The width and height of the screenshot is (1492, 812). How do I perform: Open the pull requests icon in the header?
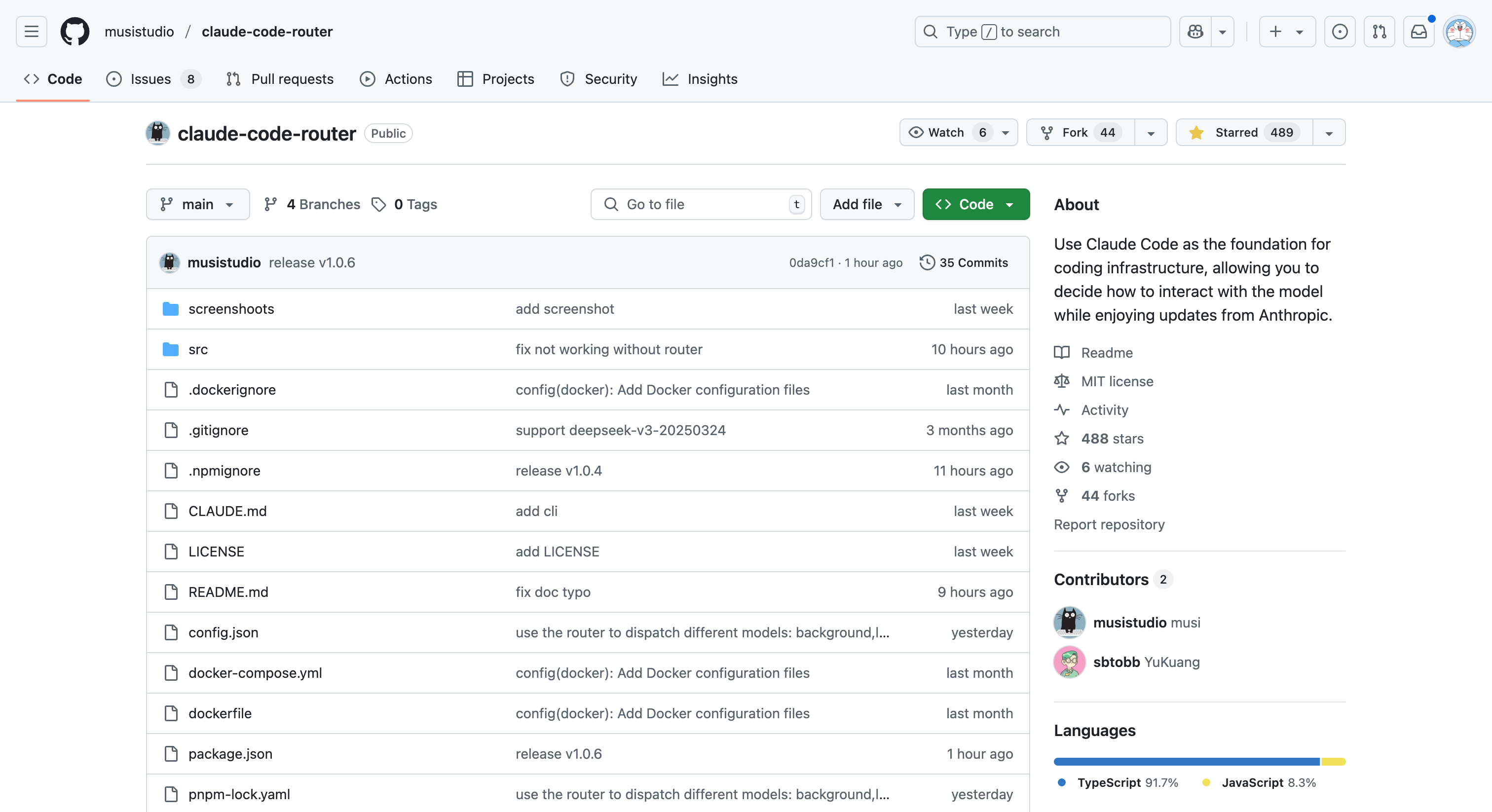(x=1379, y=31)
